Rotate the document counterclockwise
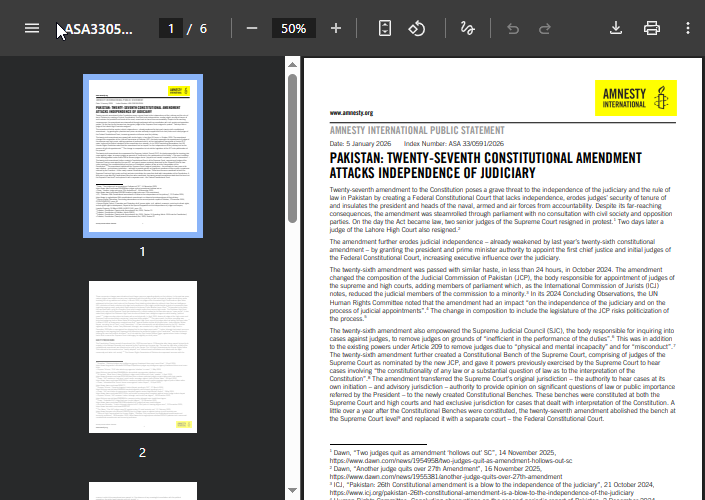 417,28
